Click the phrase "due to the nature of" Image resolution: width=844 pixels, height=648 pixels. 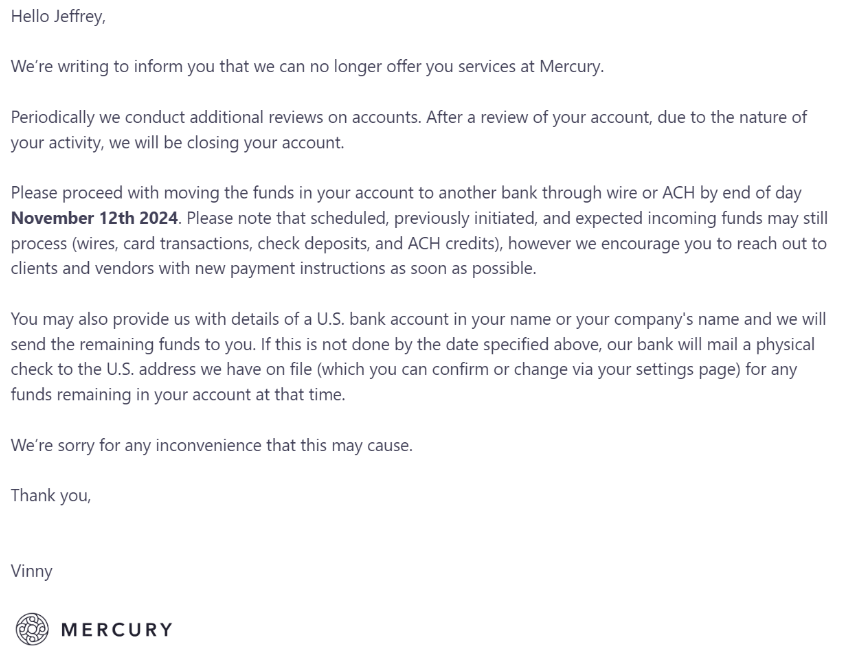click(x=732, y=117)
